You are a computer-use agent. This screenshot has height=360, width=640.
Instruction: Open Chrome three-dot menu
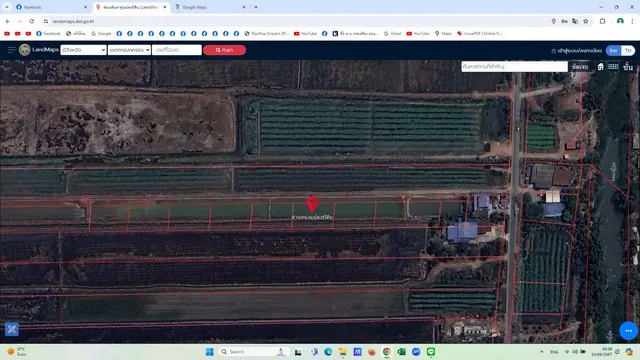(632, 21)
